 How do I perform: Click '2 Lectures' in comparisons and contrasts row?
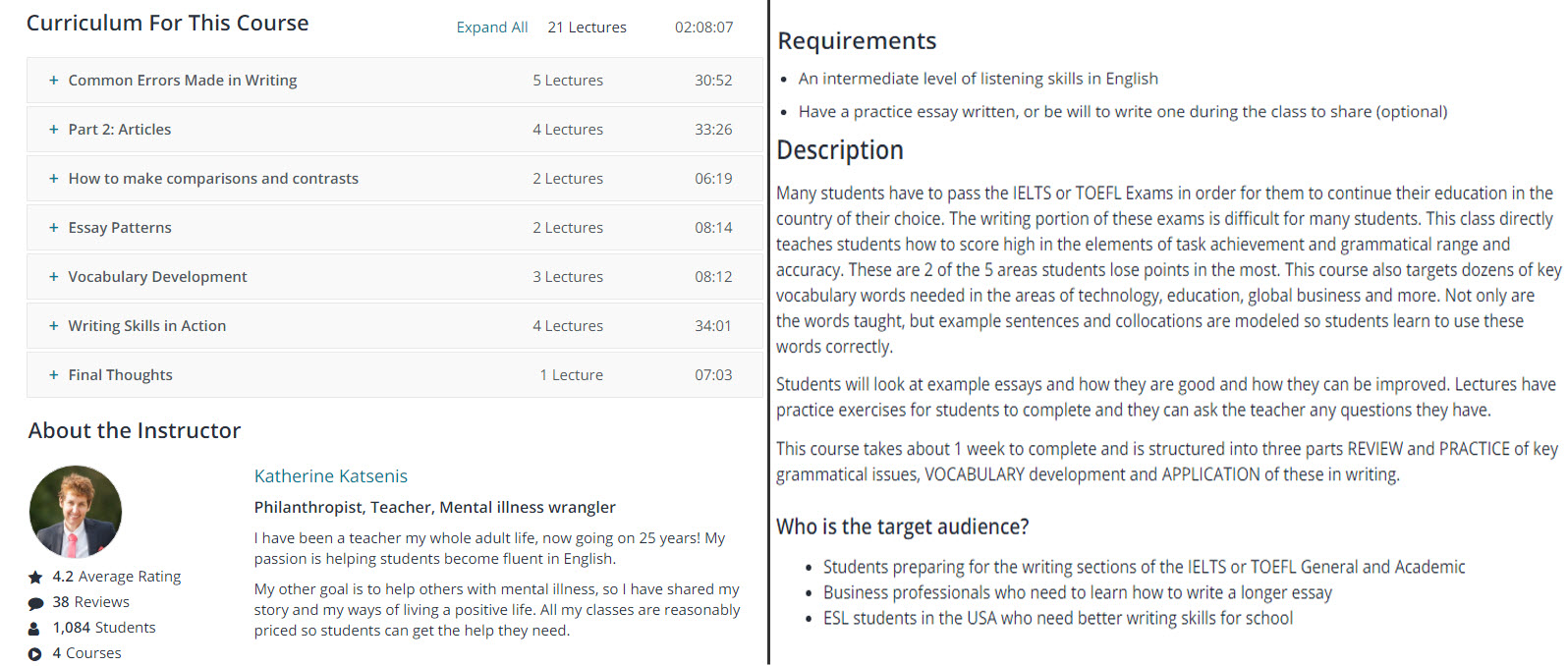pos(568,179)
